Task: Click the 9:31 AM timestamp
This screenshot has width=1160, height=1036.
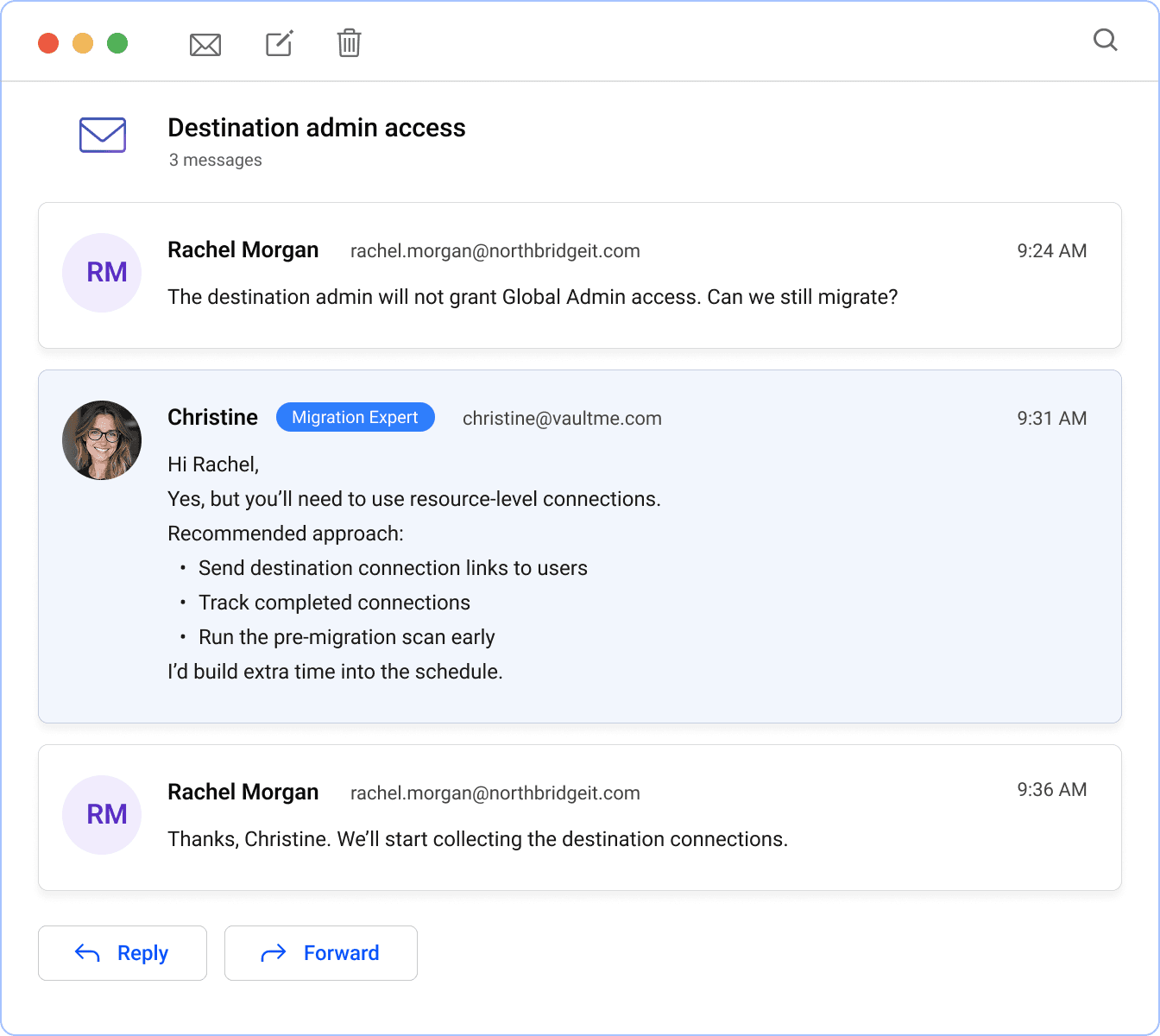Action: tap(1052, 419)
